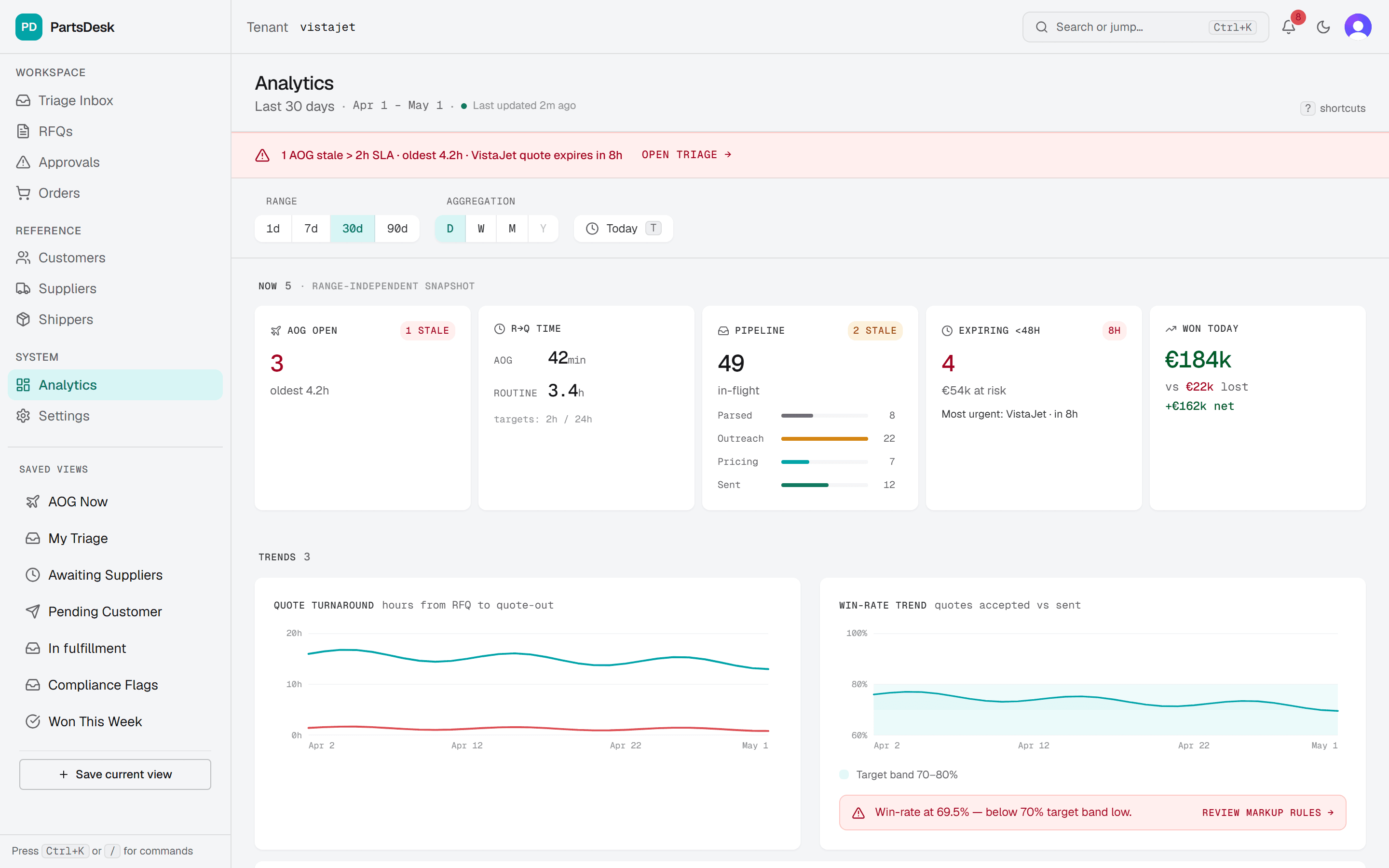Click the RFQs document icon

(23, 132)
